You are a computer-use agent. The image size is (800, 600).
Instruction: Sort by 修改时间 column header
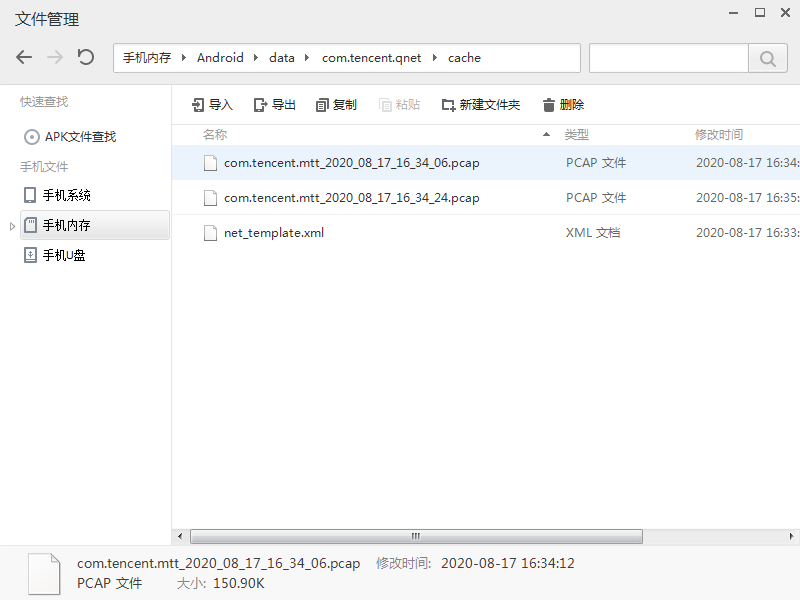pyautogui.click(x=719, y=135)
